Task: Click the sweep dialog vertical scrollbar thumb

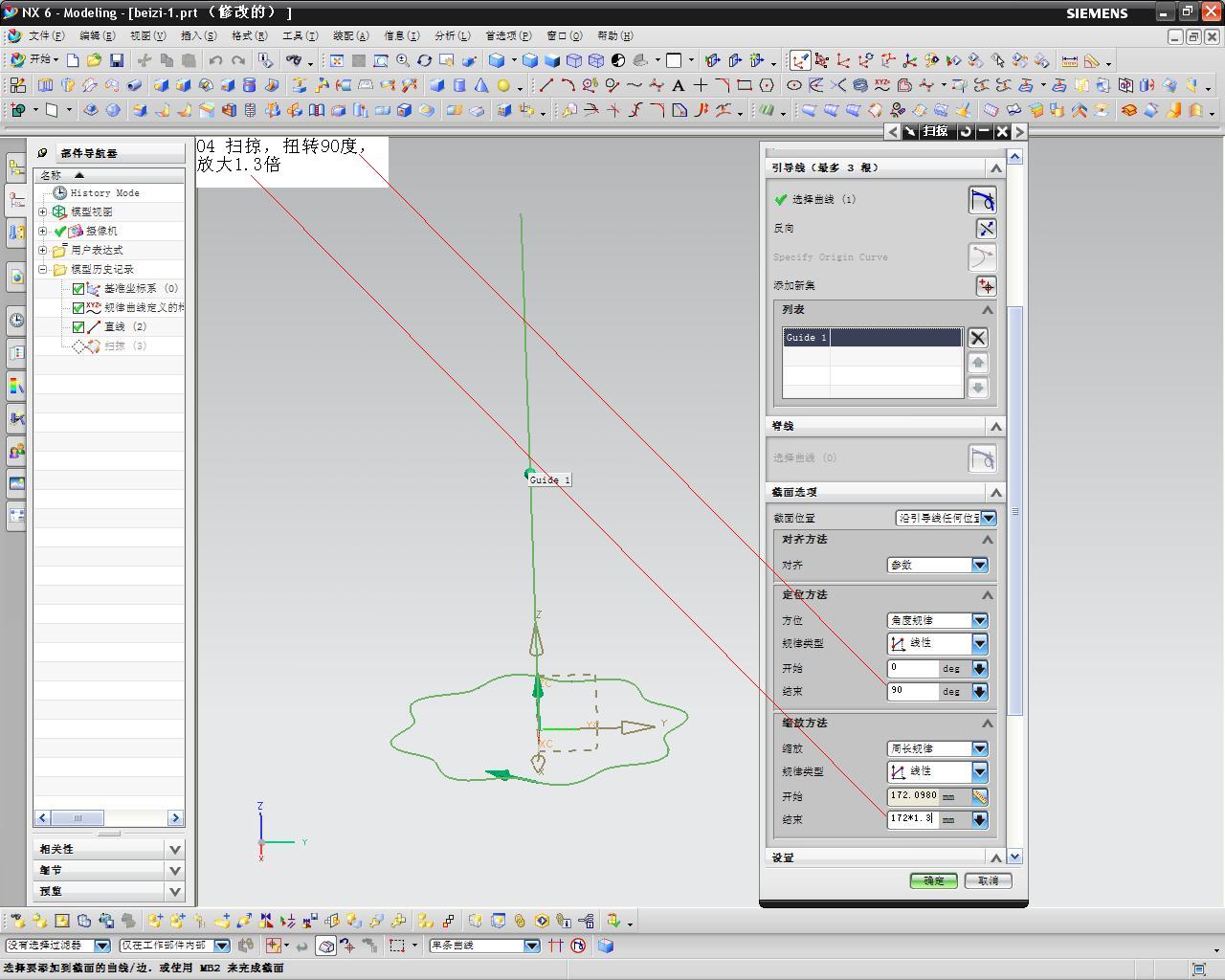Action: (1015, 511)
